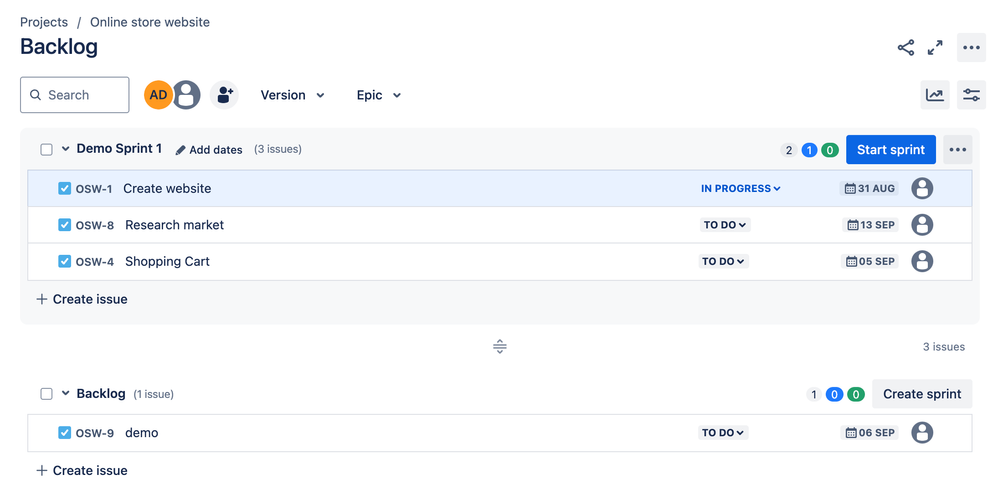The width and height of the screenshot is (998, 486).
Task: Click the Start sprint button
Action: point(890,149)
